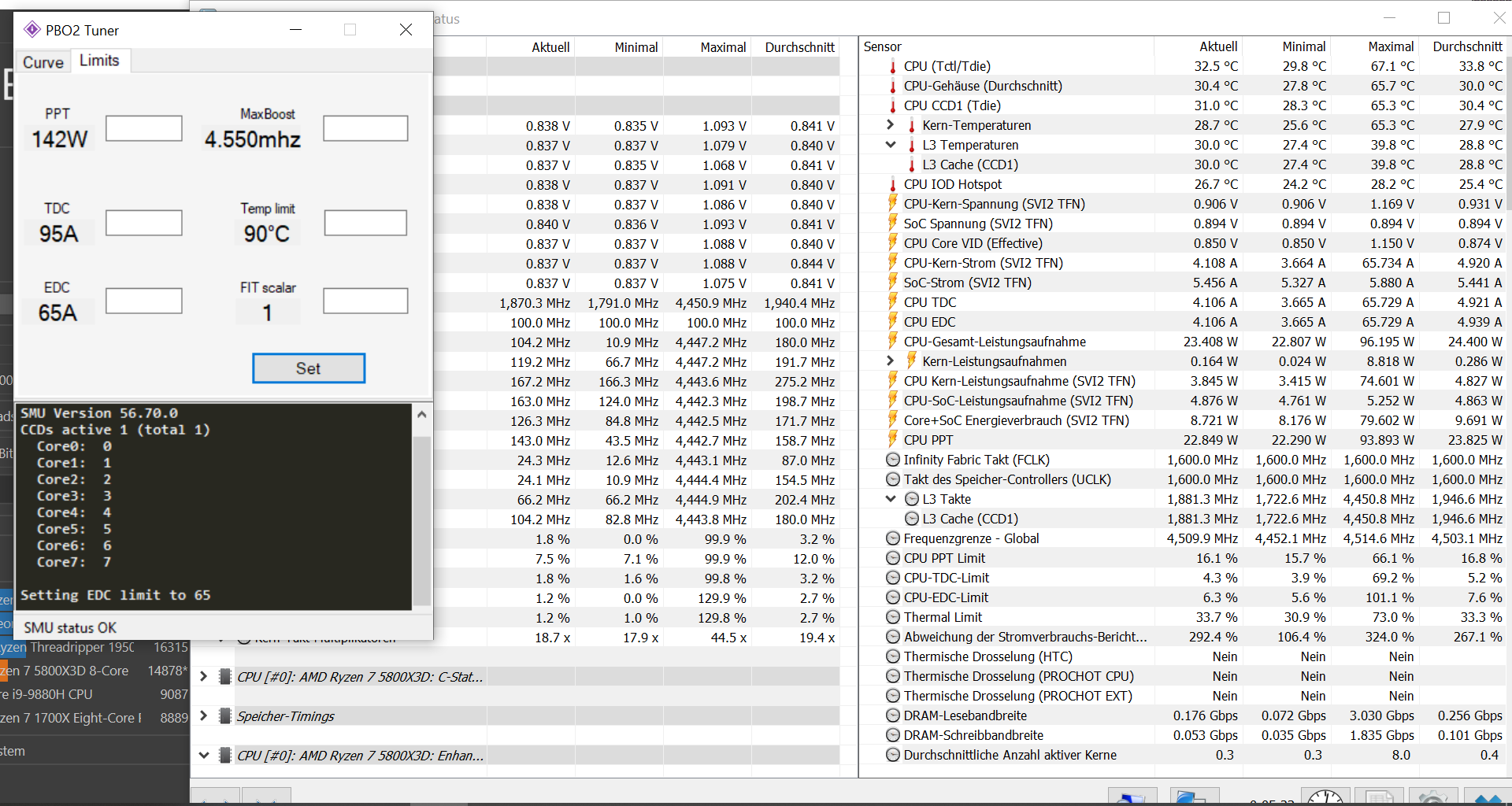Click the lightning icon for CPU Core VID
The image size is (1512, 806).
892,243
